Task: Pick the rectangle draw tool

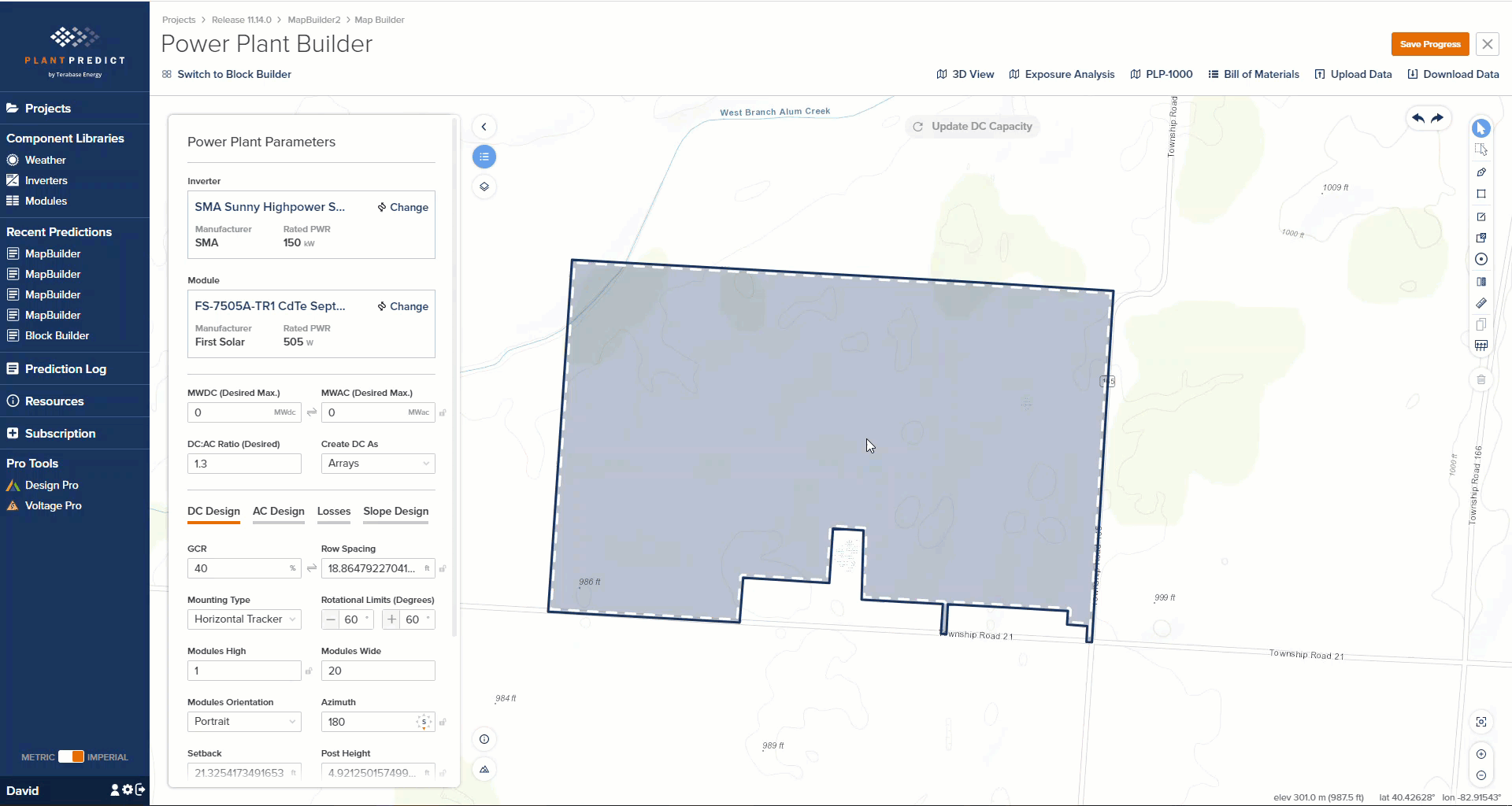Action: click(1480, 194)
